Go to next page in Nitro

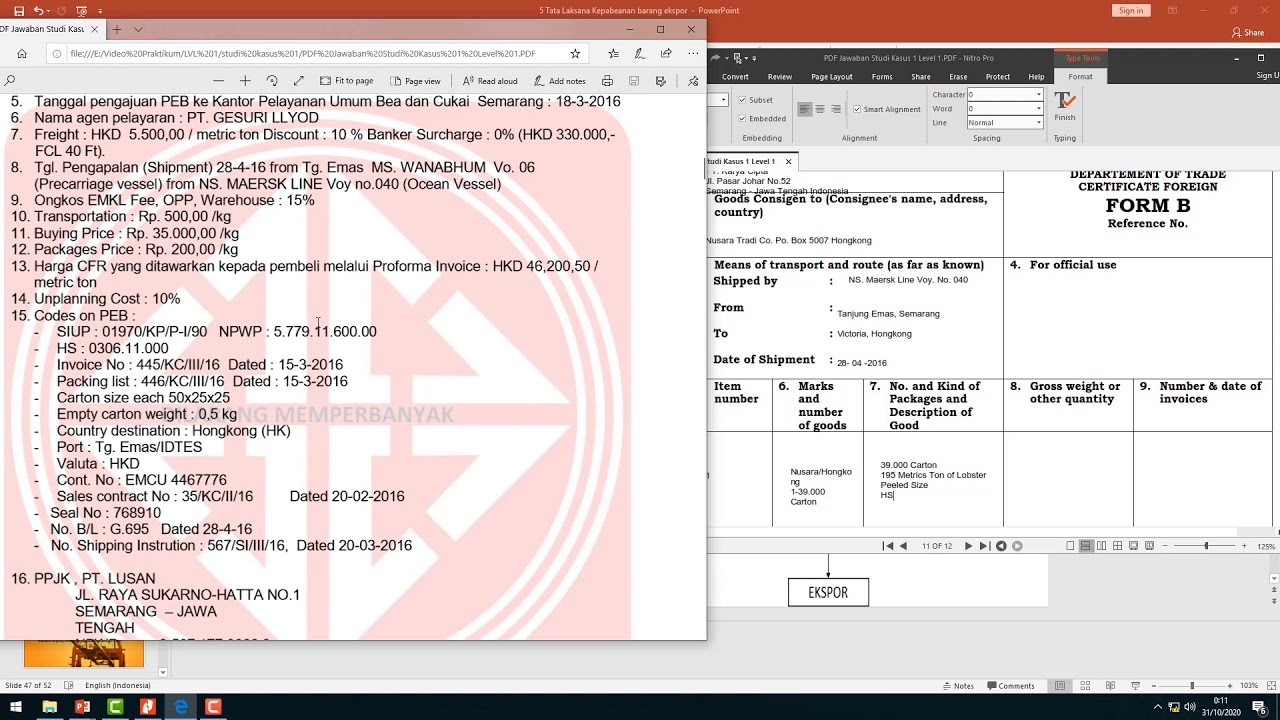pos(968,546)
